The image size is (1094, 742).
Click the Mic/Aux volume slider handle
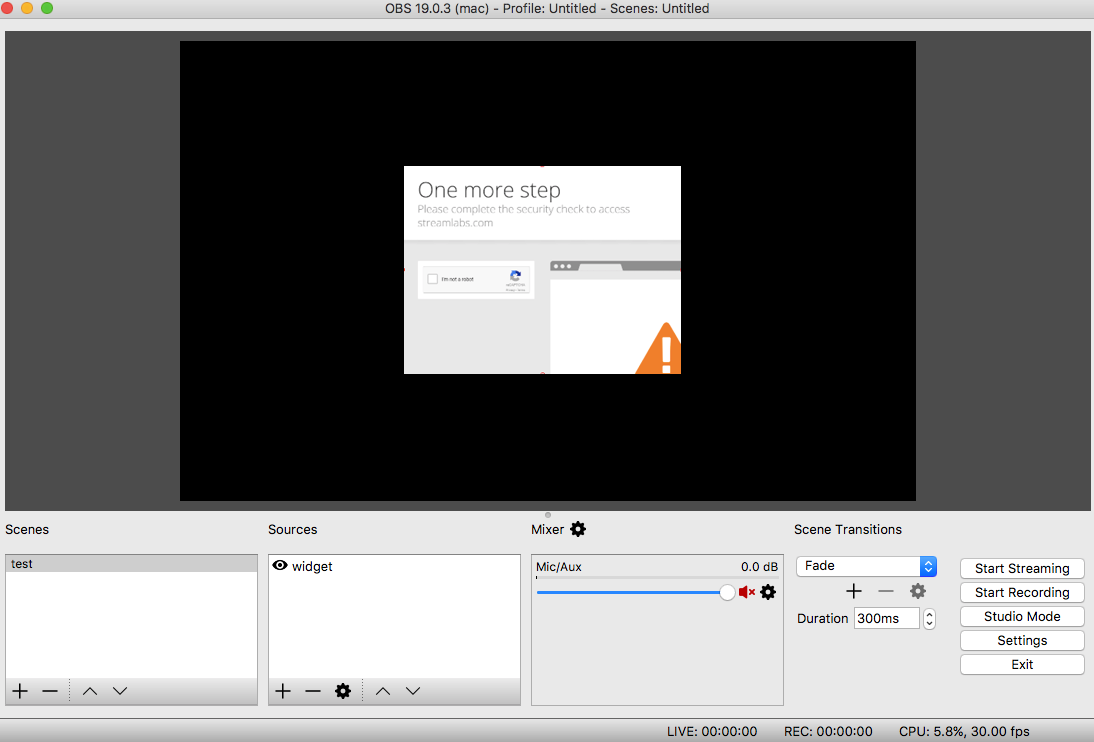727,593
